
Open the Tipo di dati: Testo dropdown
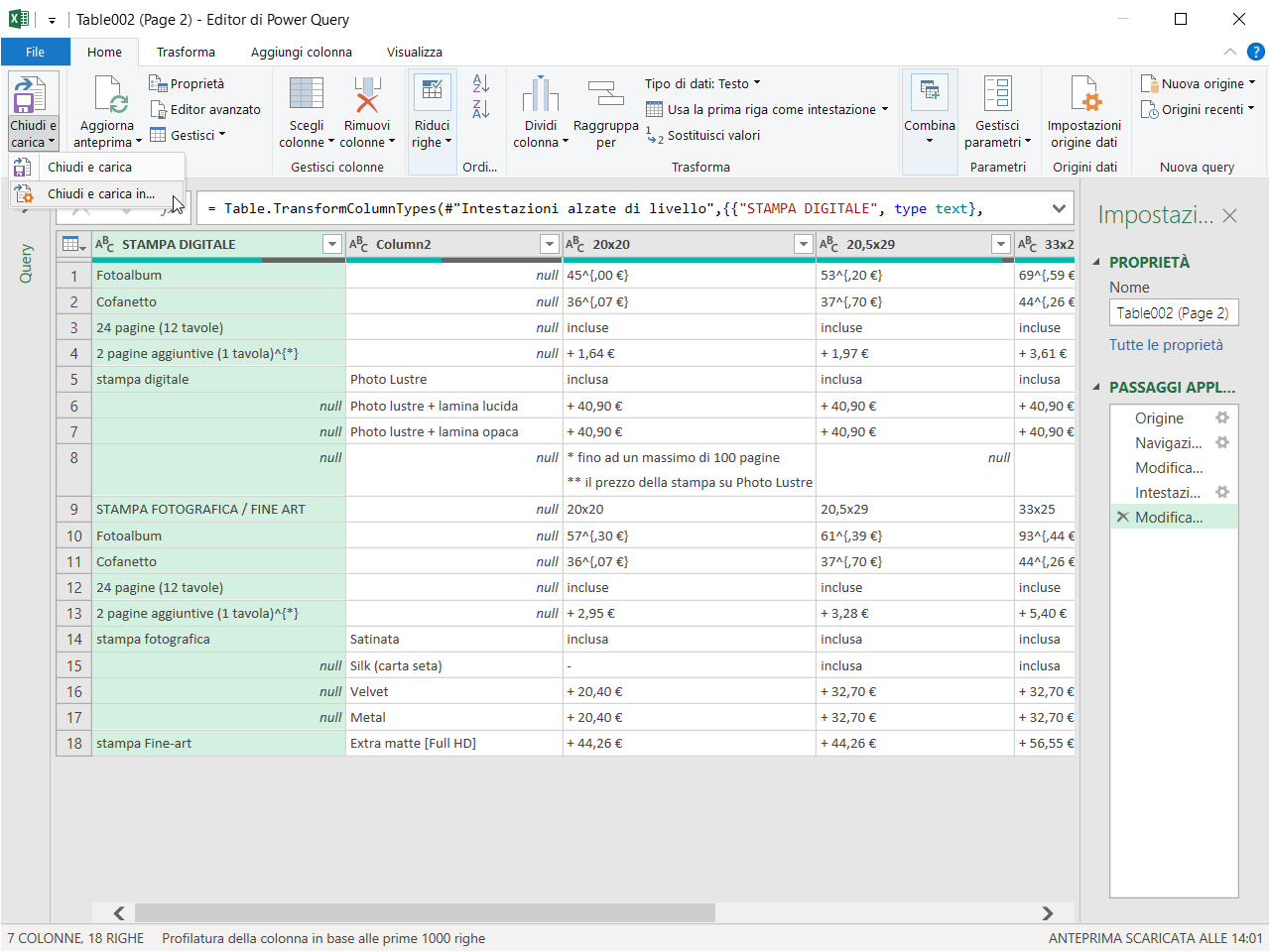tap(702, 83)
